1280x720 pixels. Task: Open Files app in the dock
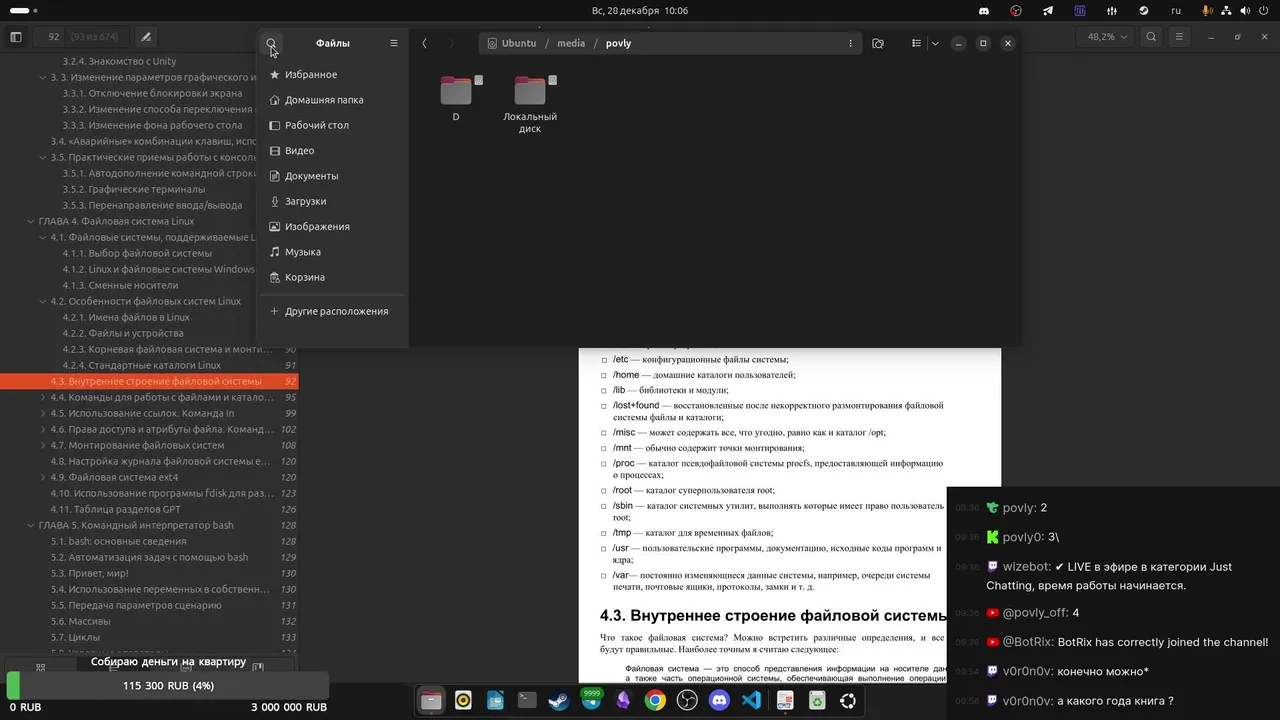point(431,701)
